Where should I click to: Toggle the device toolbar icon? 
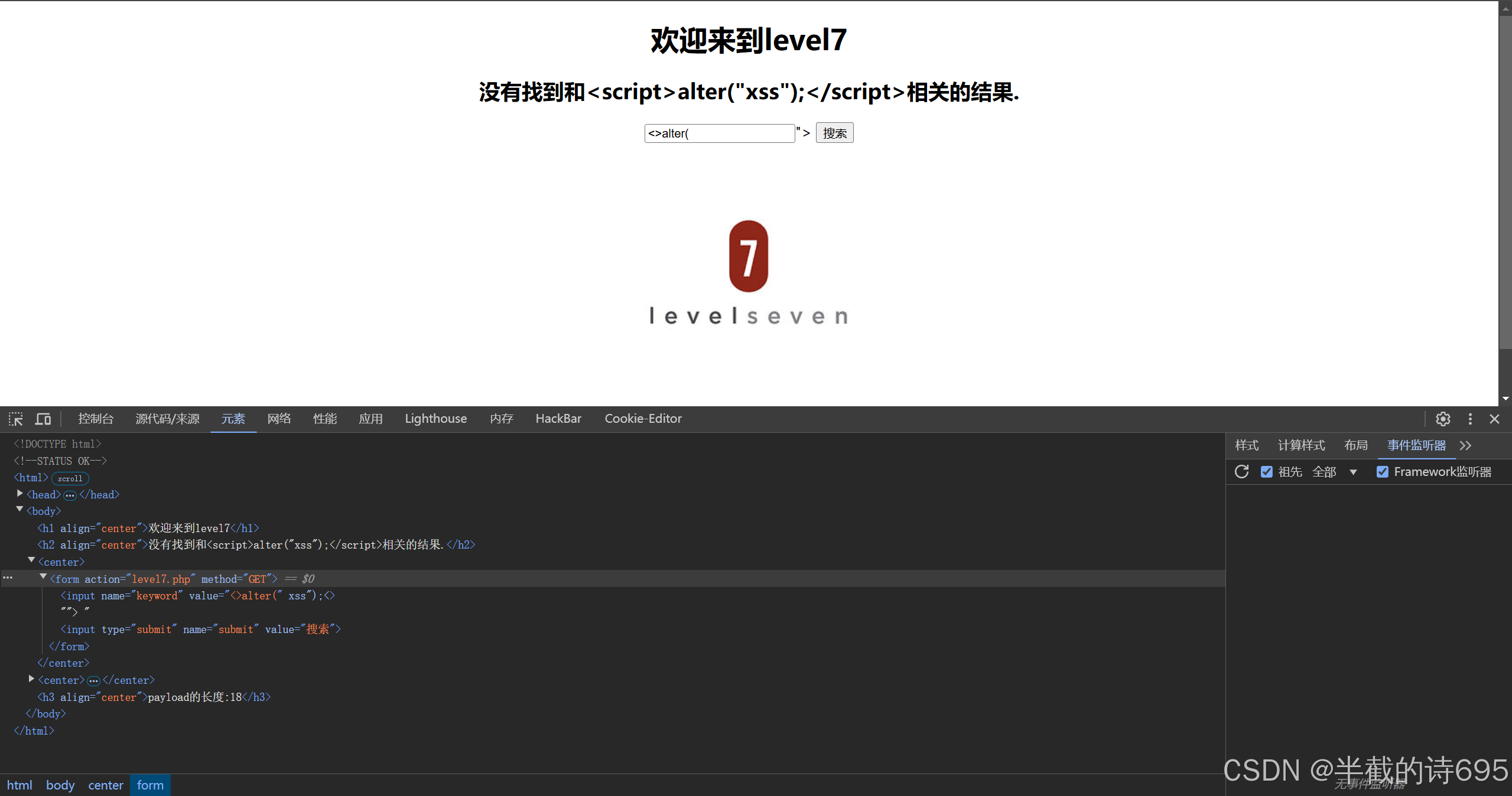[43, 419]
